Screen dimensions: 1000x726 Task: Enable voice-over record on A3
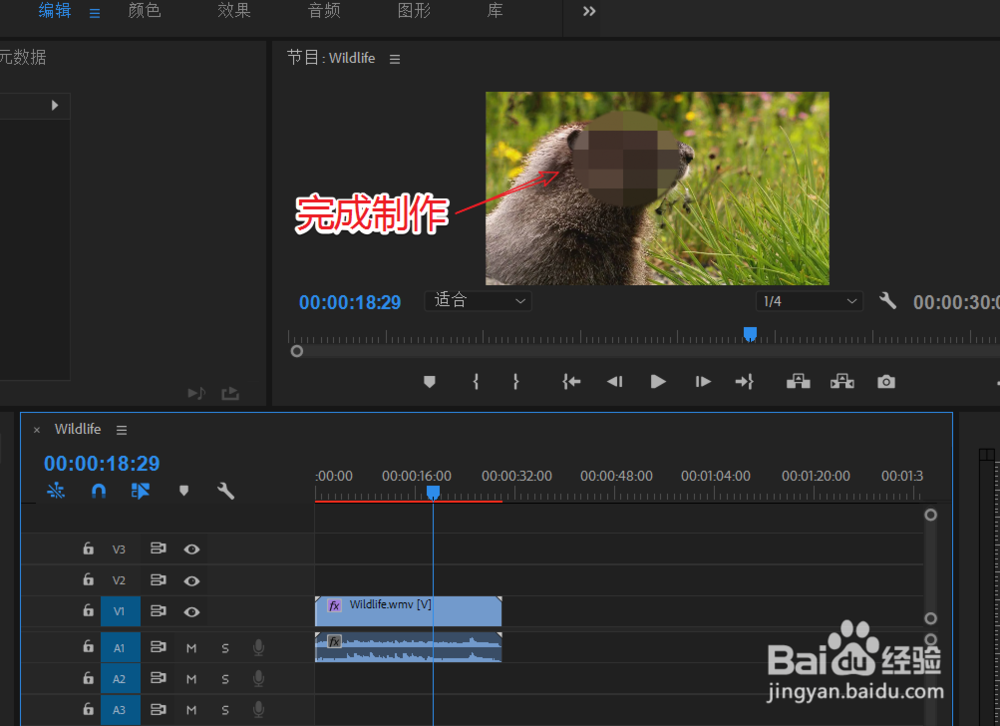pos(258,709)
